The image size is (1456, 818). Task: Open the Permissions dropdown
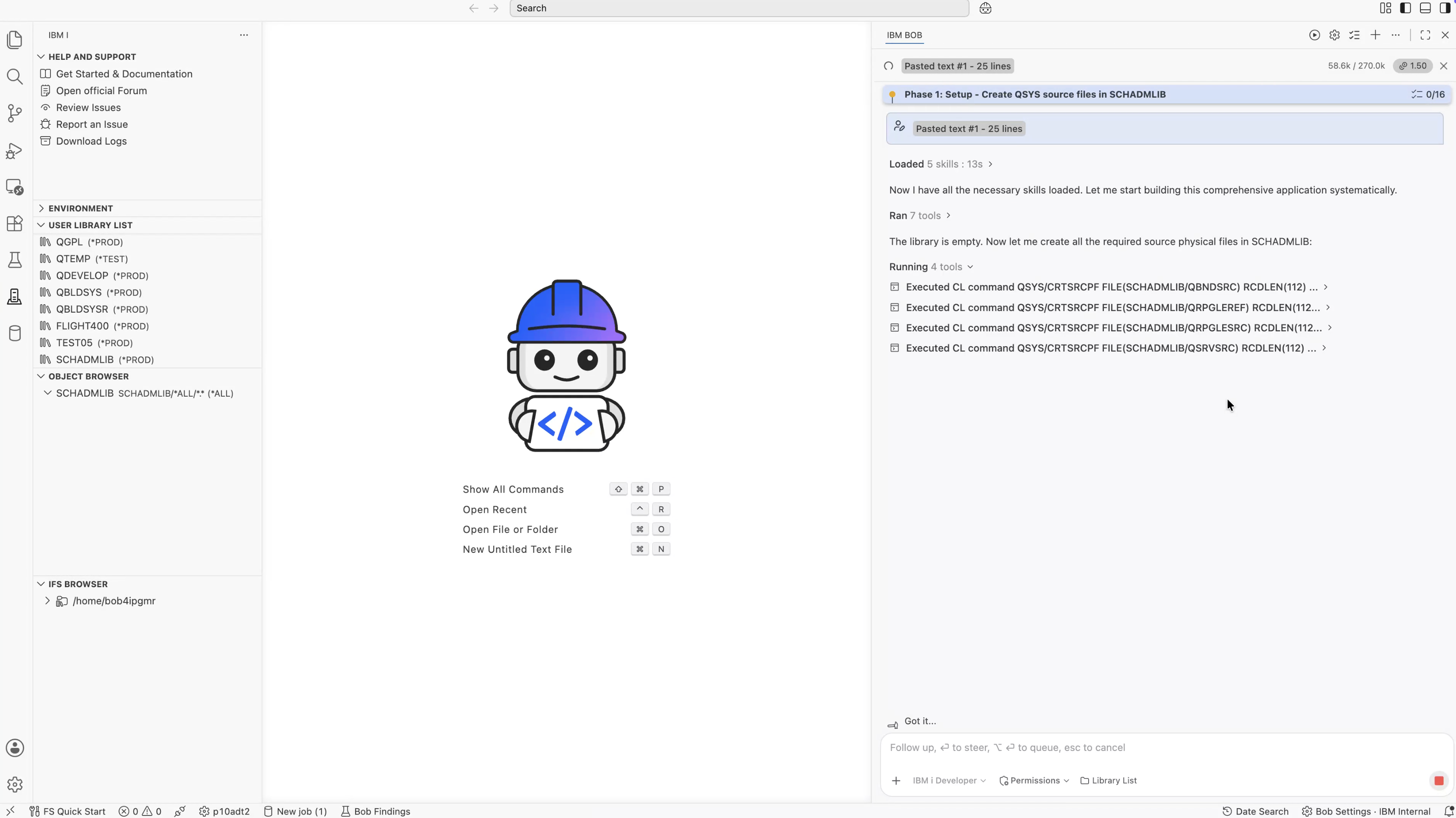tap(1034, 781)
